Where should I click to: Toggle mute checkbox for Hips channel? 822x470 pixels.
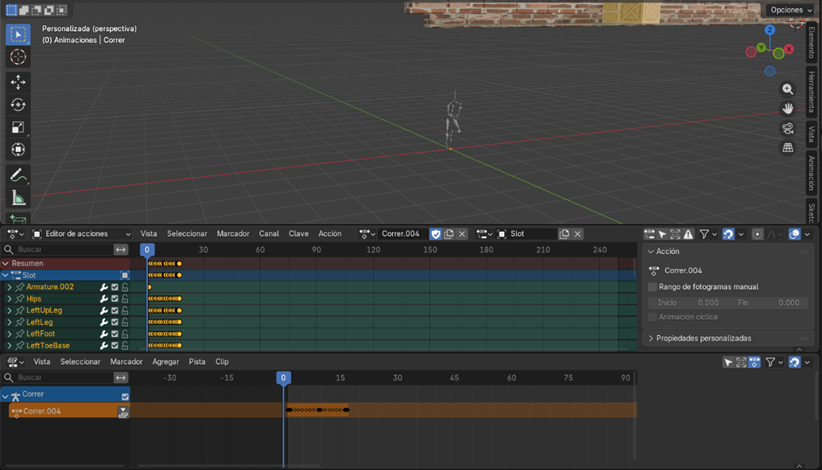tap(115, 299)
